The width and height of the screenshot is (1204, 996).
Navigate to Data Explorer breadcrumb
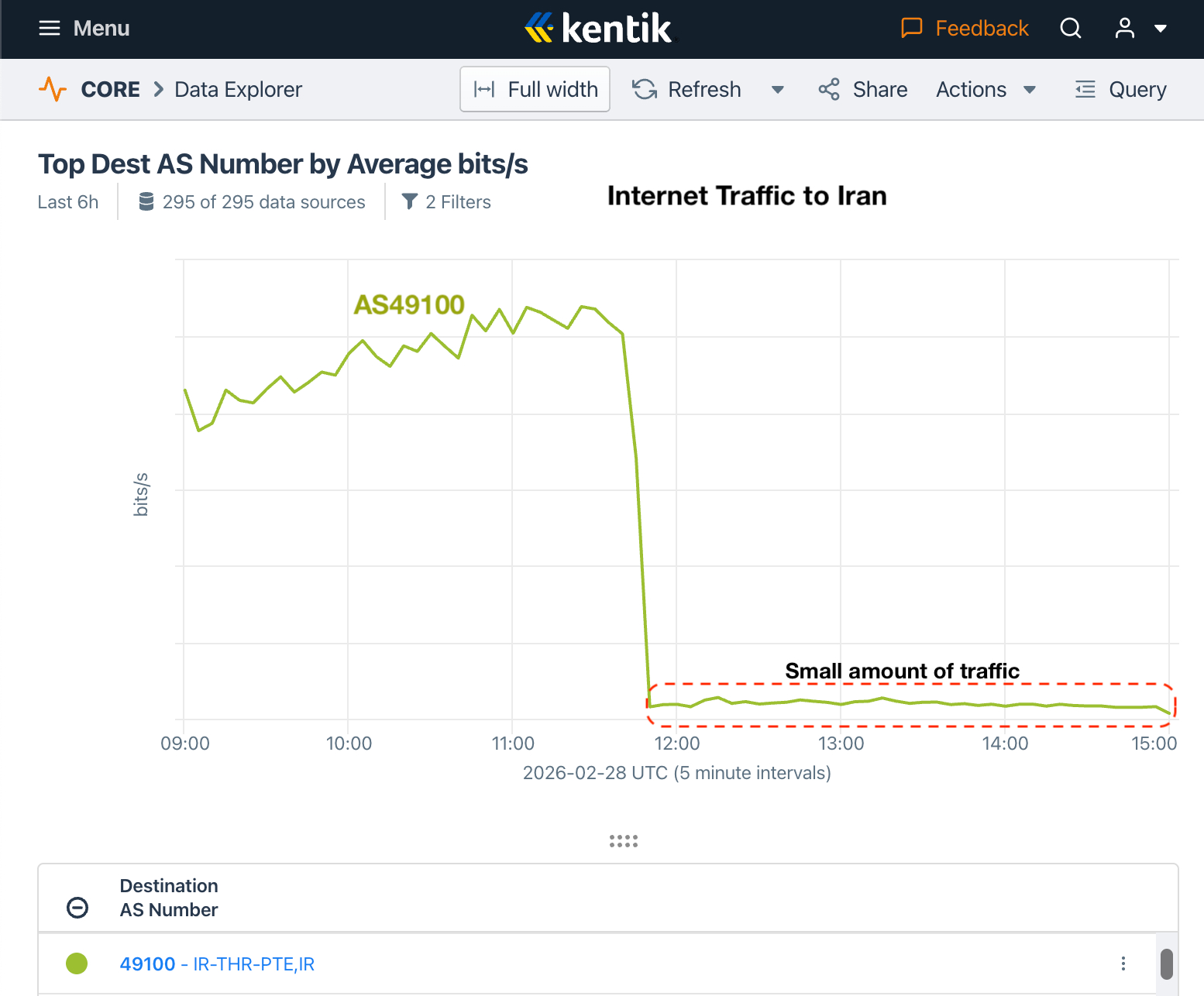tap(238, 90)
